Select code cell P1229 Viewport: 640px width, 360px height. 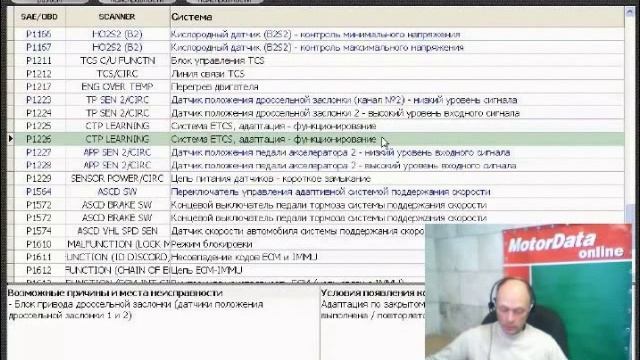[x=39, y=178]
